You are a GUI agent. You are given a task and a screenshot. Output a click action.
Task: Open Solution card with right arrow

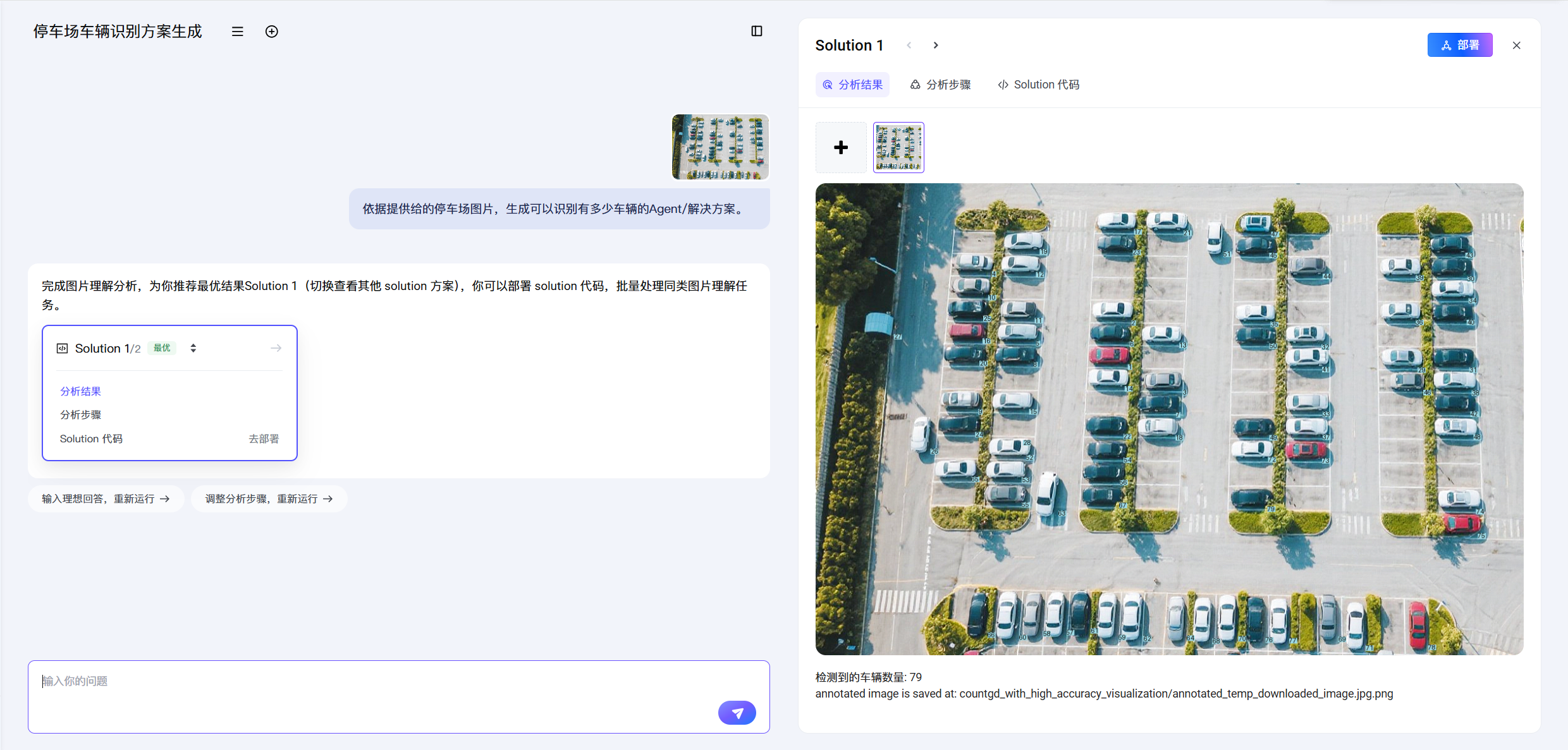[x=276, y=348]
